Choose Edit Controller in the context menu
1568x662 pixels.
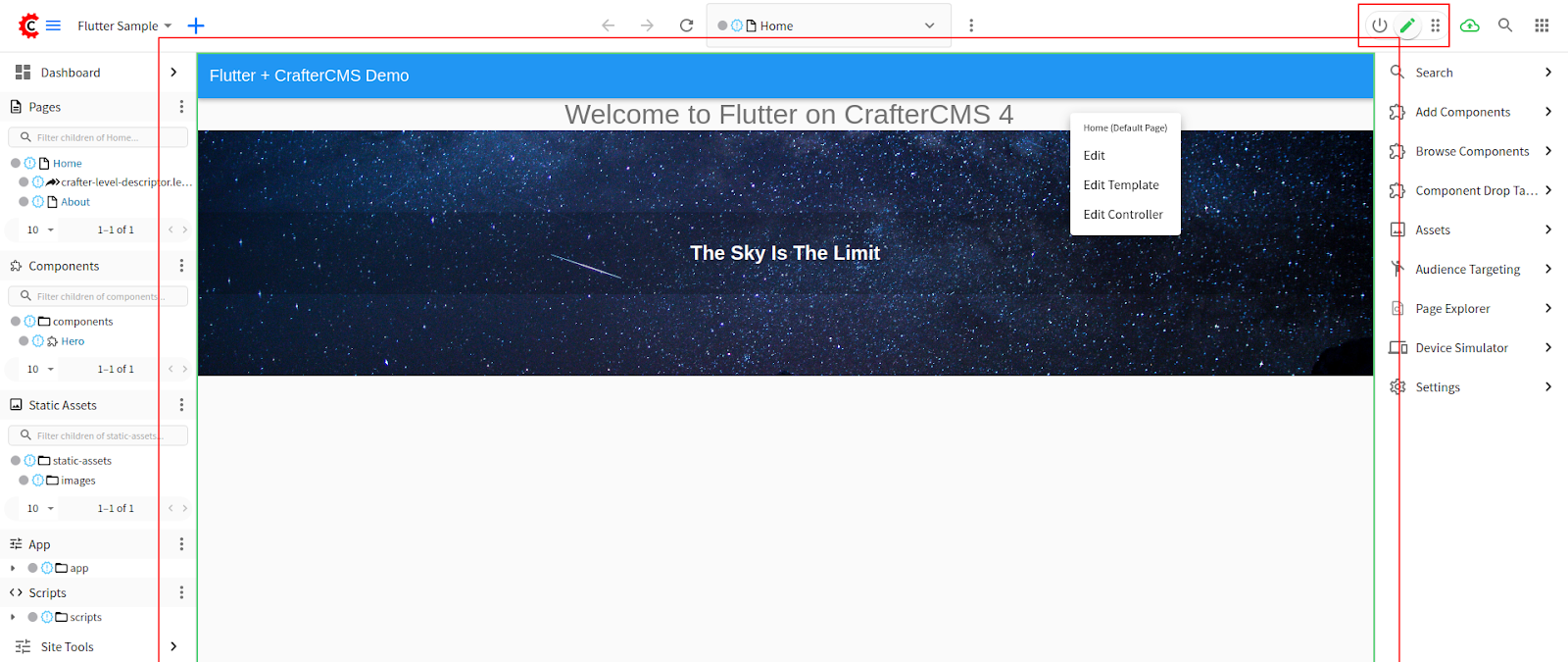[x=1122, y=214]
